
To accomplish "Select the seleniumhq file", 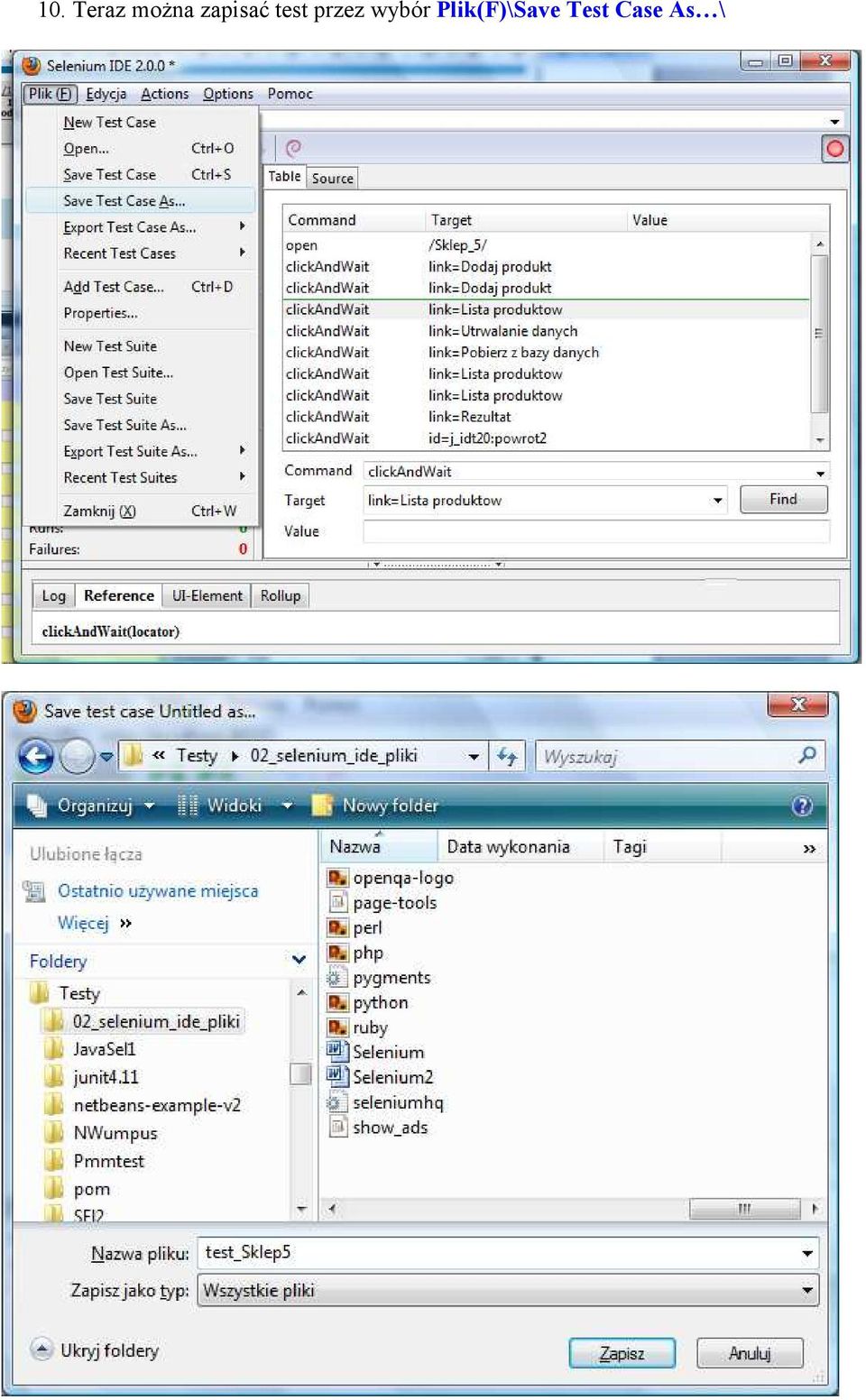I will click(x=386, y=1102).
